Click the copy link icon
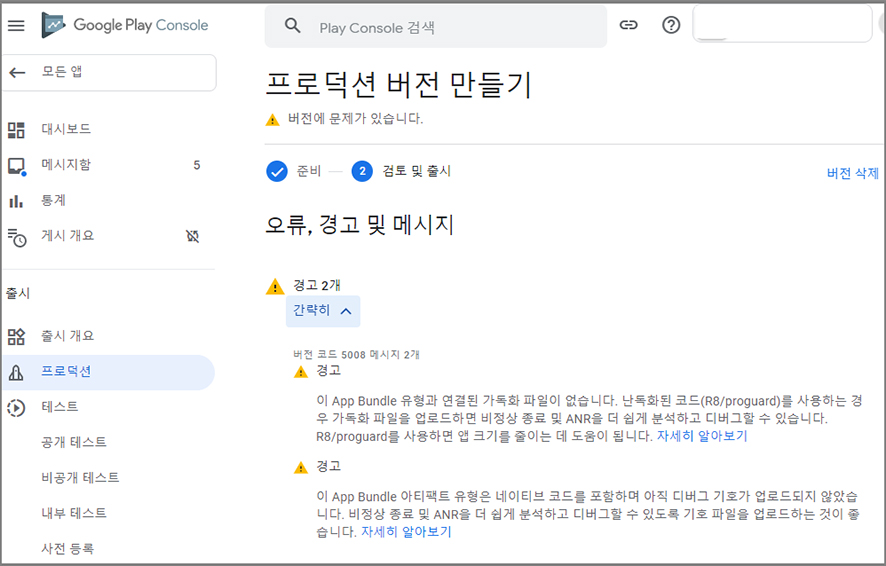886x566 pixels. point(628,26)
